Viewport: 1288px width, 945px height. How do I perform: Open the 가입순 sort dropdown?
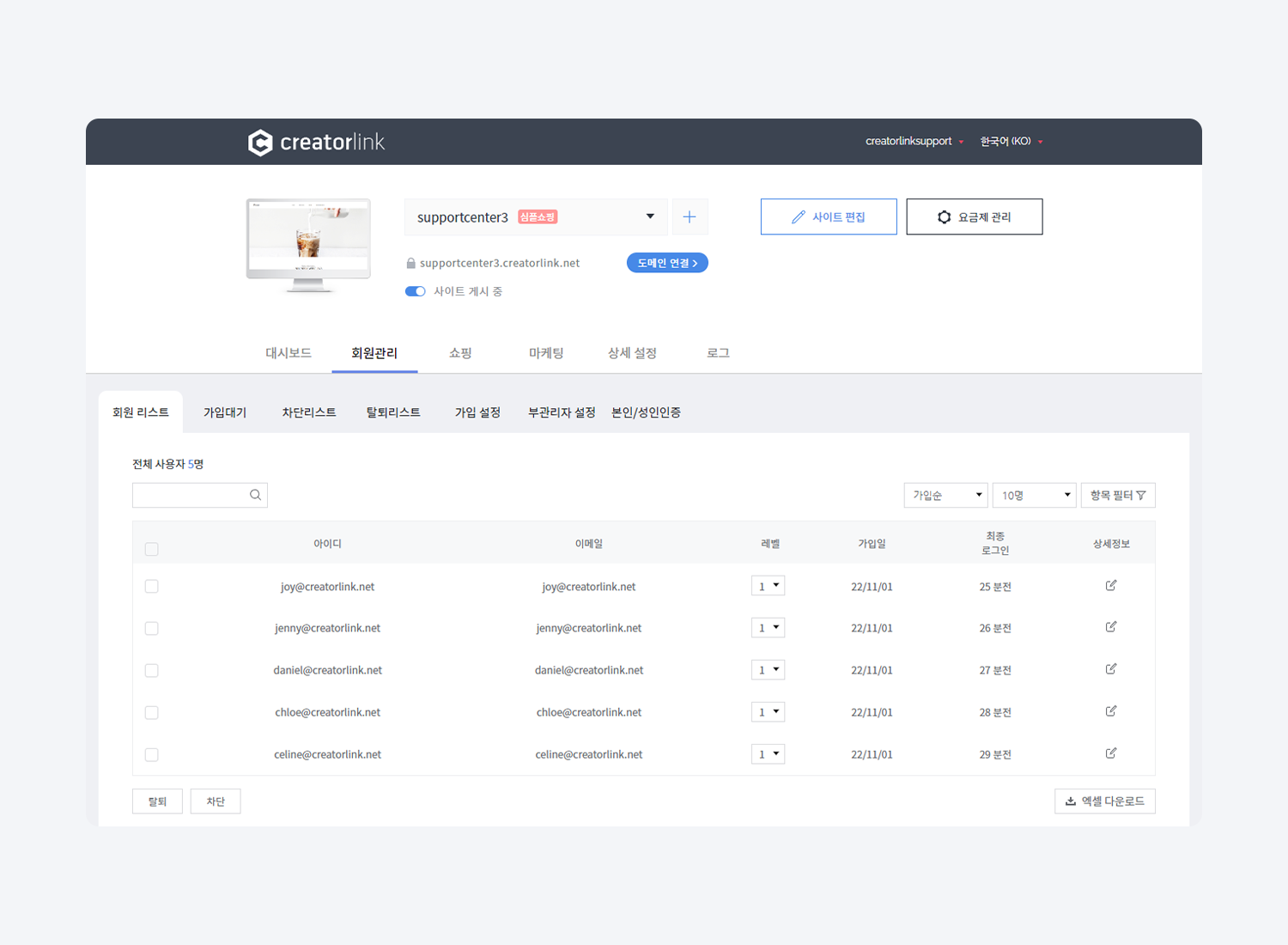[945, 496]
